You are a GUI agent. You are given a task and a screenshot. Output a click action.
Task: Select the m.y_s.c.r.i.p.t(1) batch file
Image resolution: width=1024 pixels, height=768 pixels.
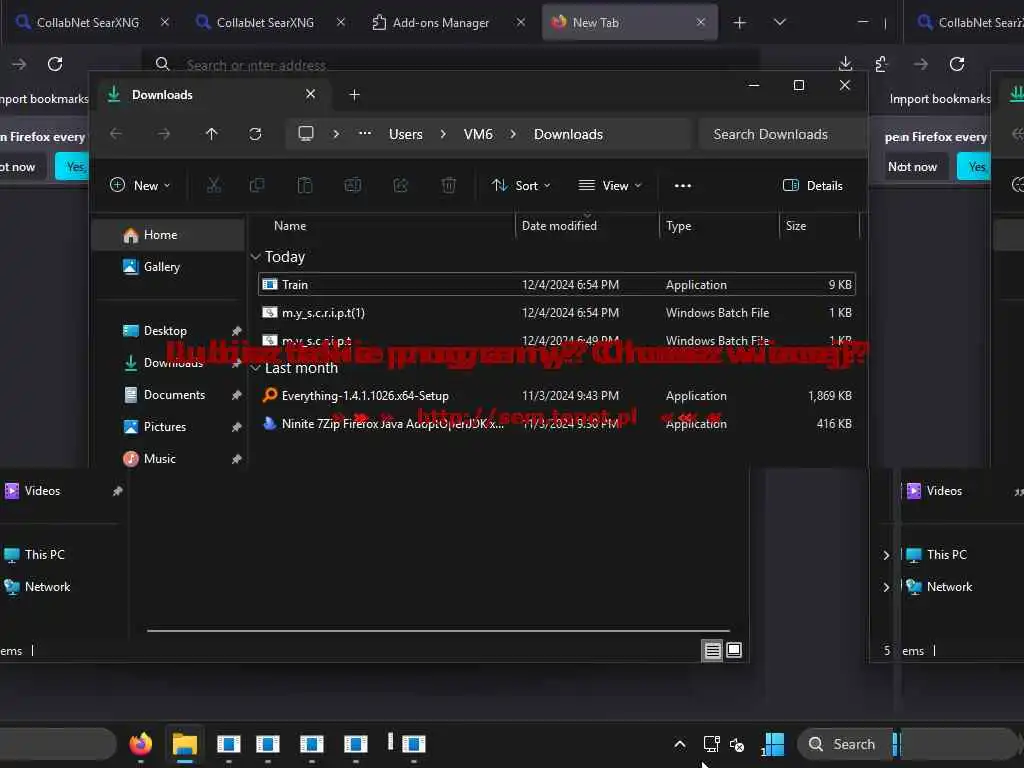[556, 312]
